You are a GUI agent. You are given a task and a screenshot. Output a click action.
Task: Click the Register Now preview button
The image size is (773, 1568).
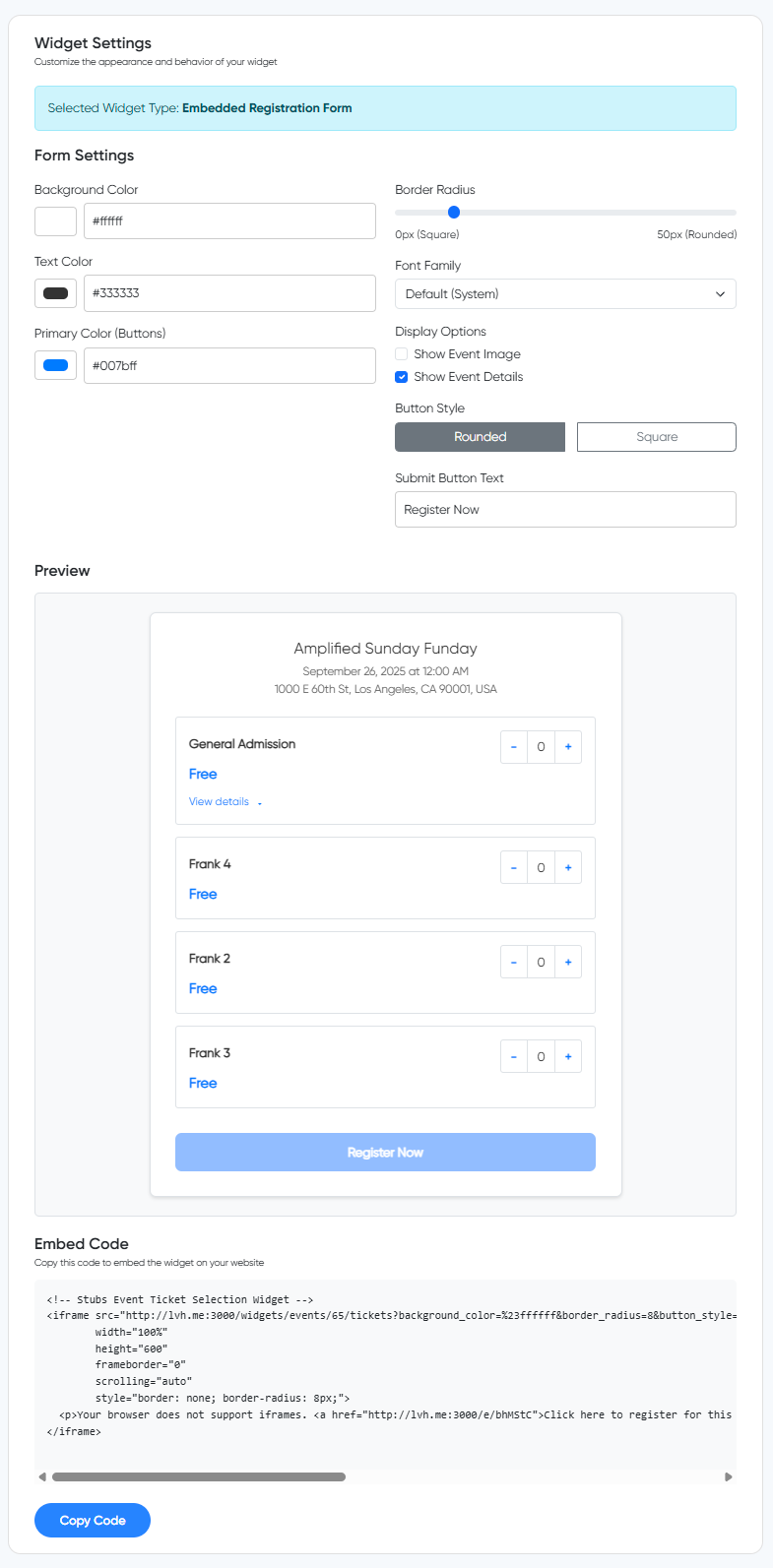(x=385, y=1152)
